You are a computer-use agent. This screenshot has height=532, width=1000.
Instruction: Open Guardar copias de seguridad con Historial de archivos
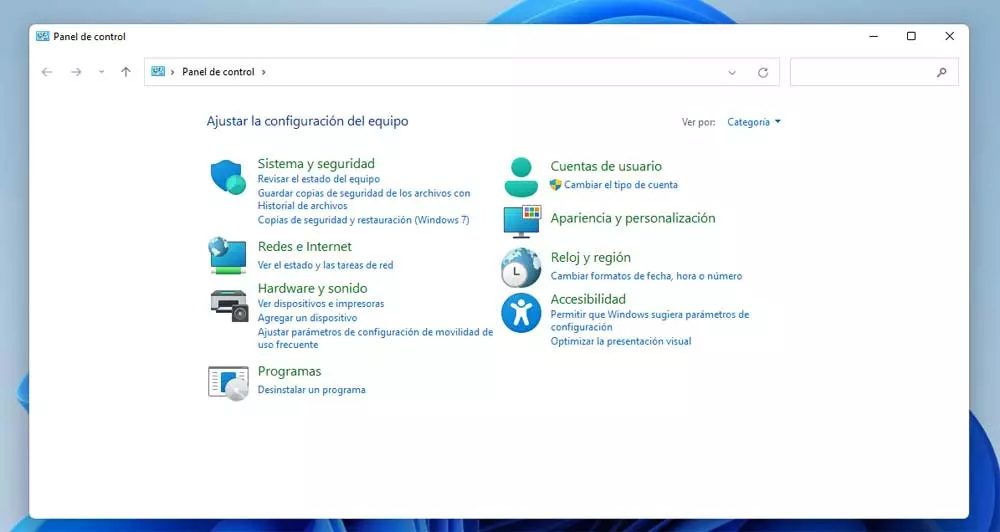(x=364, y=199)
